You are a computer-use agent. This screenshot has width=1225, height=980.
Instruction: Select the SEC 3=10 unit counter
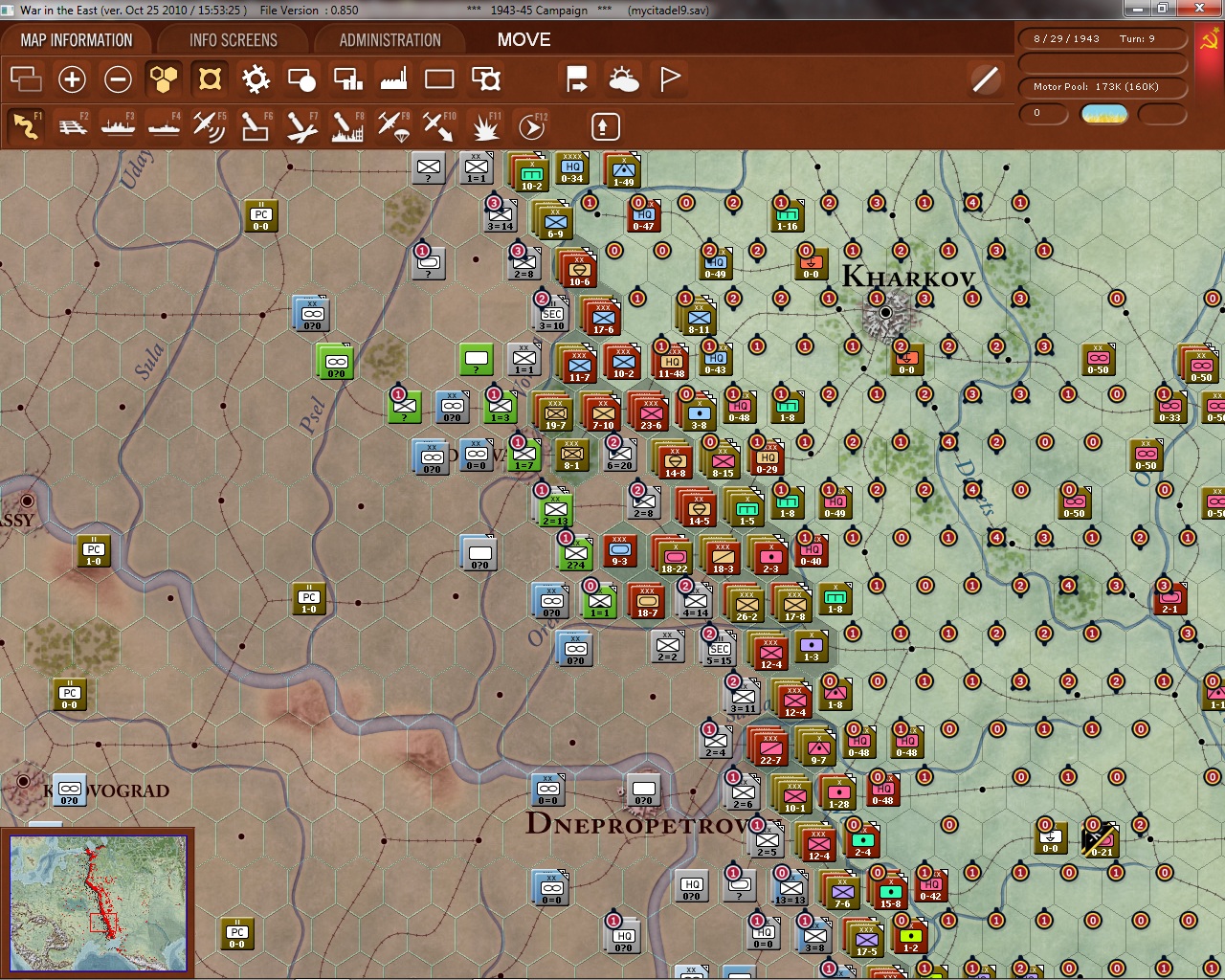point(552,314)
